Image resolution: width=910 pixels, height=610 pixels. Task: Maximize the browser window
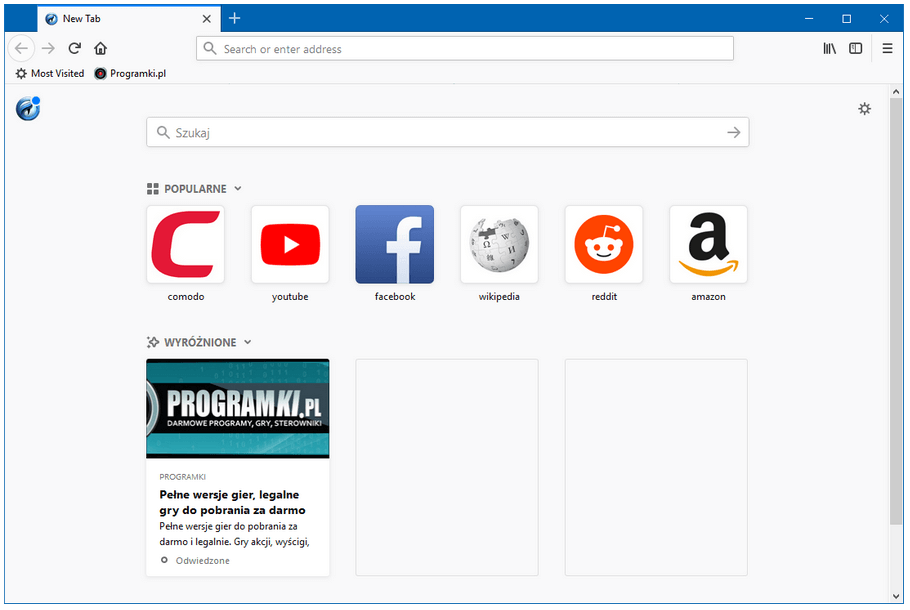click(x=847, y=19)
